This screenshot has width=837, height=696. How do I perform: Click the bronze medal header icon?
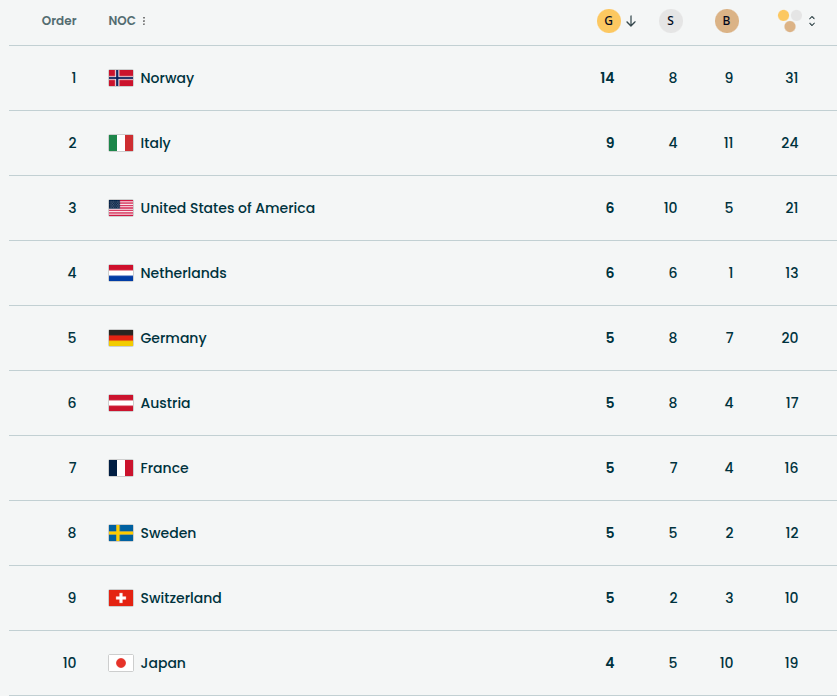pos(727,21)
